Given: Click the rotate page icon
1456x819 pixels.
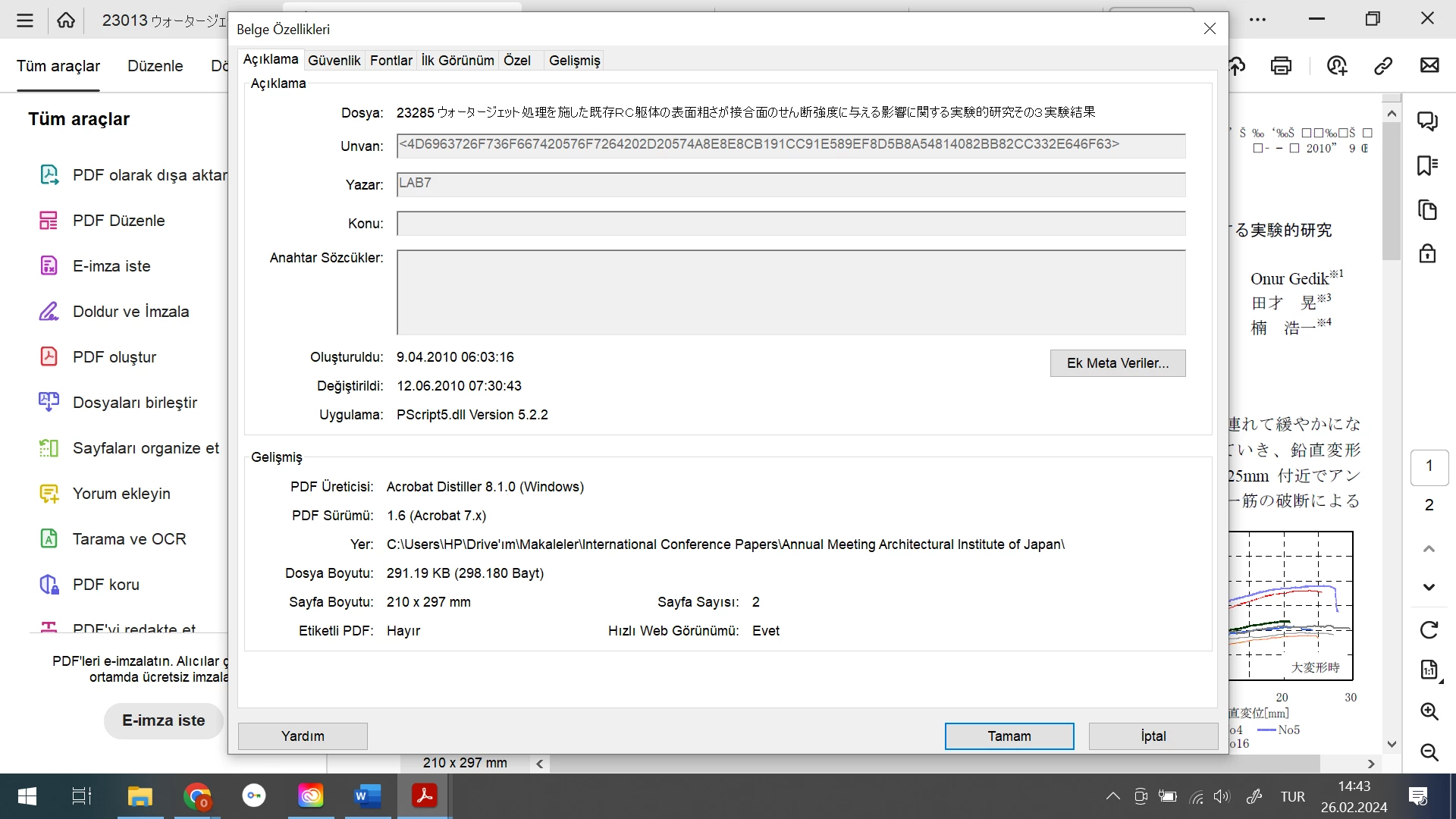Looking at the screenshot, I should (1429, 629).
